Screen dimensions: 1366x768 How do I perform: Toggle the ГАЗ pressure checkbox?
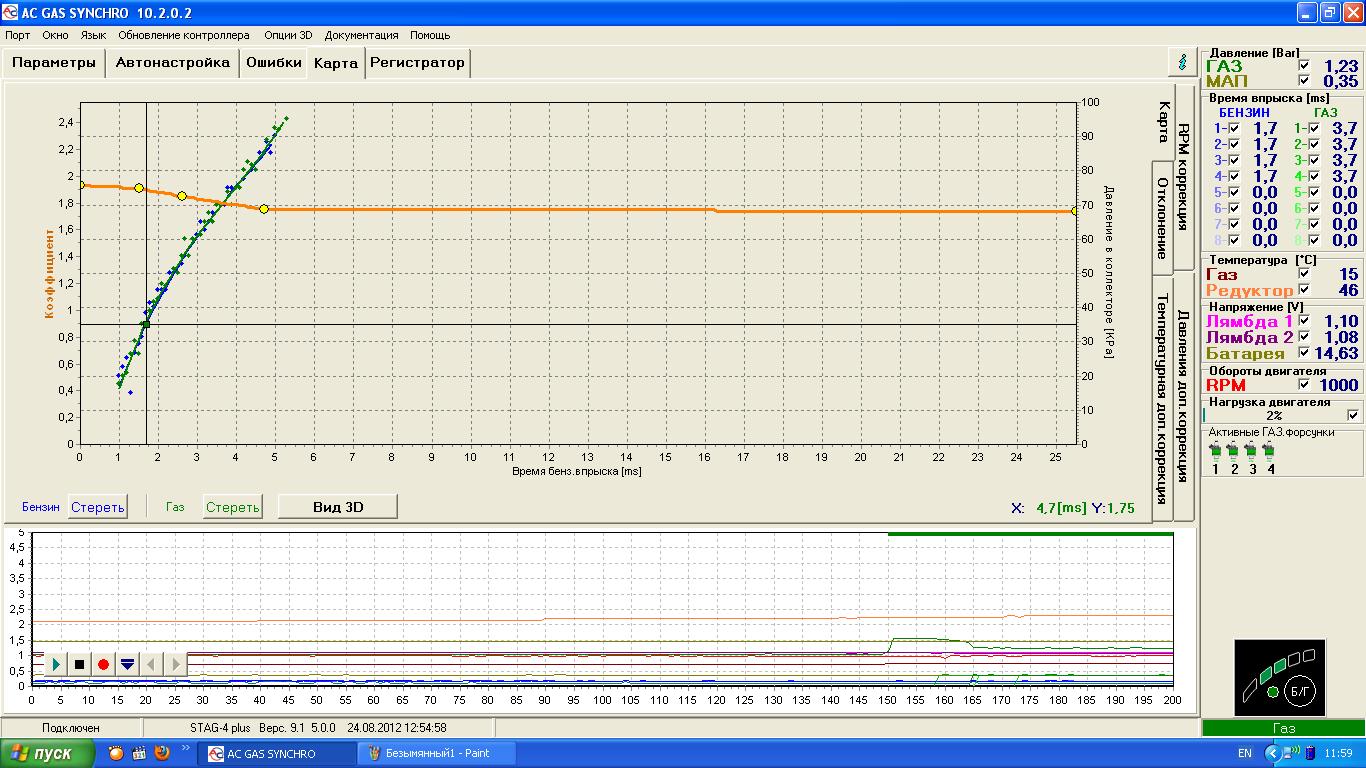[x=1303, y=65]
